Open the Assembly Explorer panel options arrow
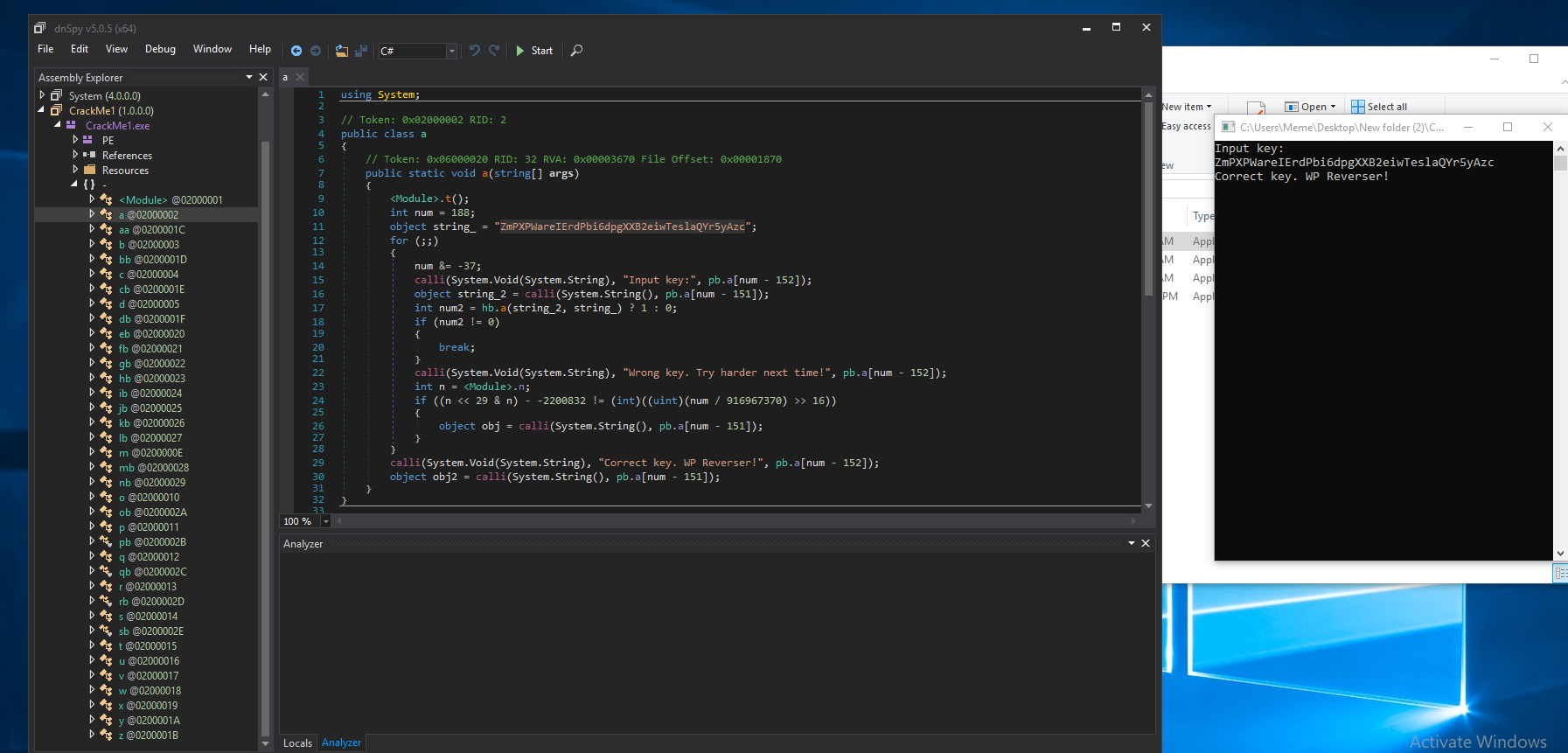This screenshot has width=1568, height=753. pos(249,77)
